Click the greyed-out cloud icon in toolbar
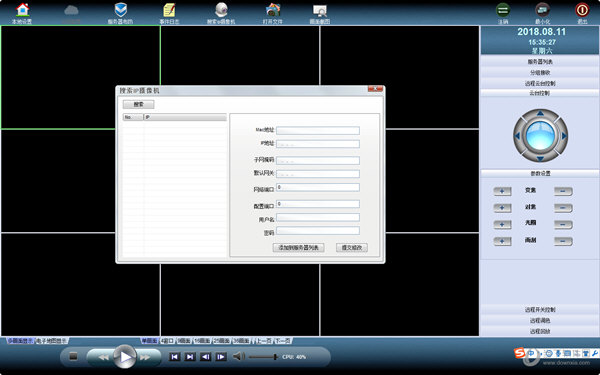 point(71,10)
